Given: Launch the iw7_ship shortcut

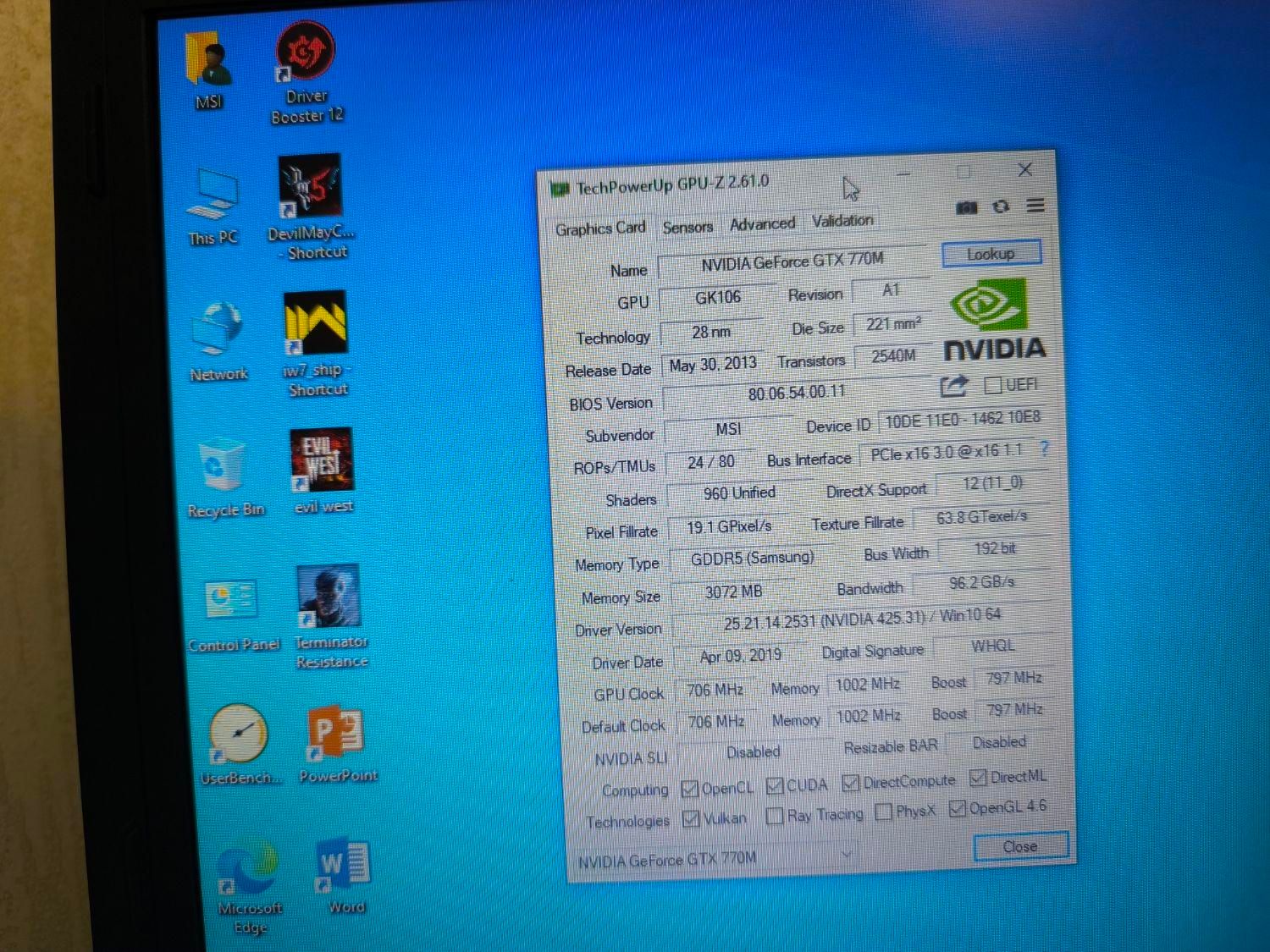Looking at the screenshot, I should [316, 344].
